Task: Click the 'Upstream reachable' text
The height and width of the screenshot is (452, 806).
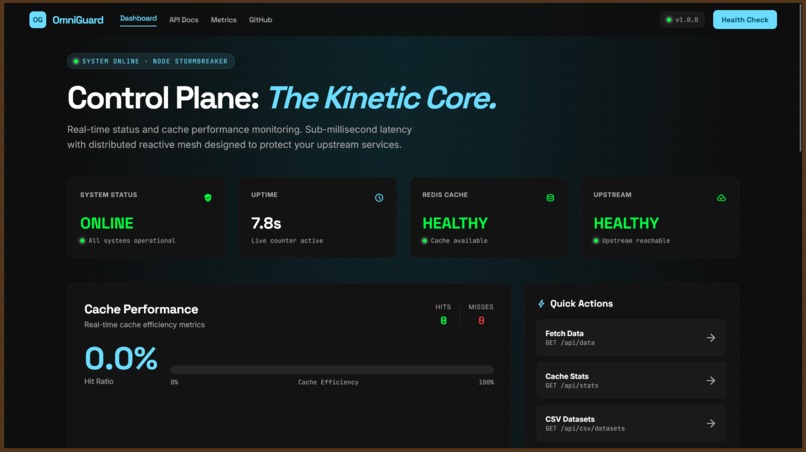Action: (x=636, y=241)
